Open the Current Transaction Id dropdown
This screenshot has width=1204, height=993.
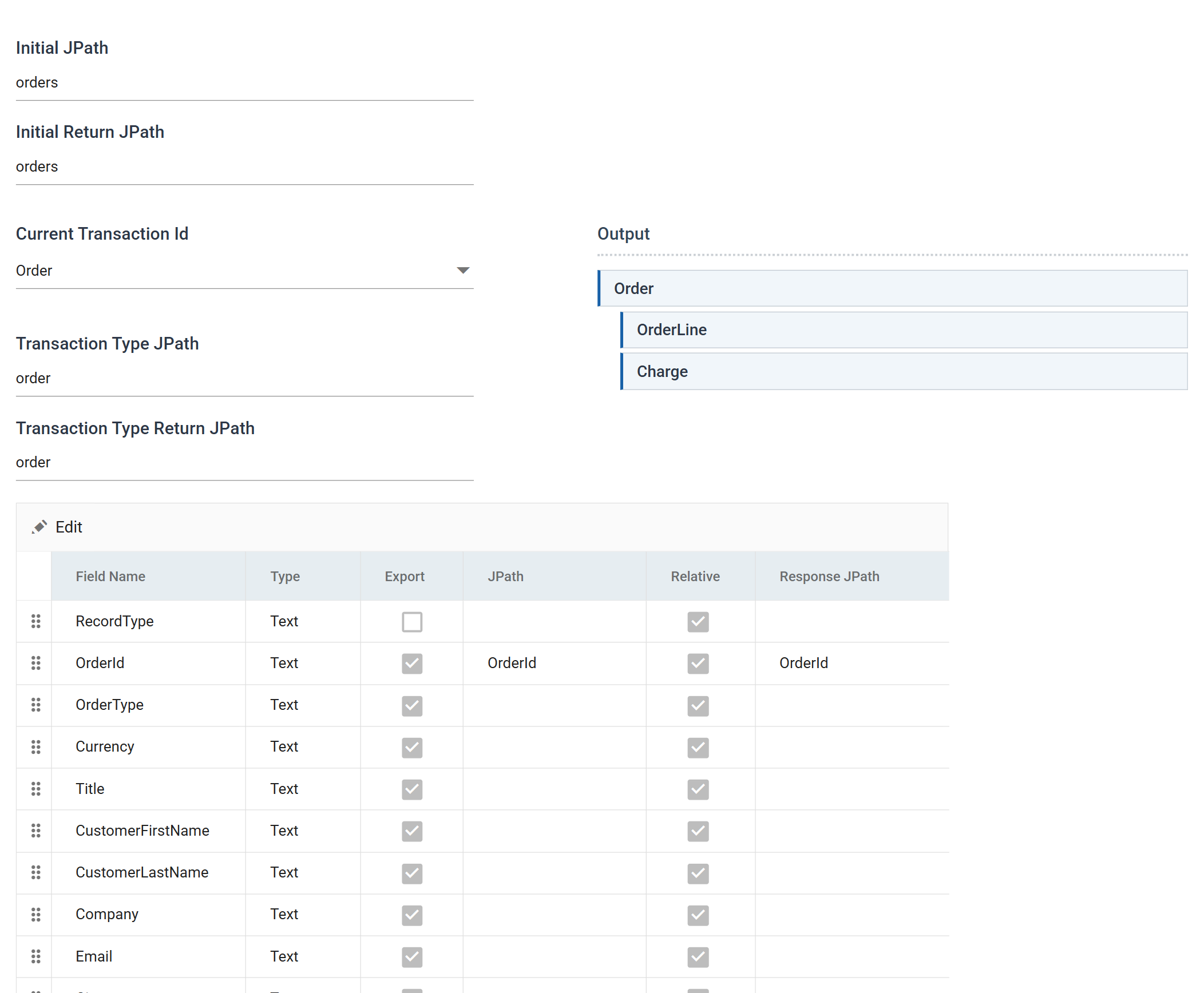click(244, 271)
